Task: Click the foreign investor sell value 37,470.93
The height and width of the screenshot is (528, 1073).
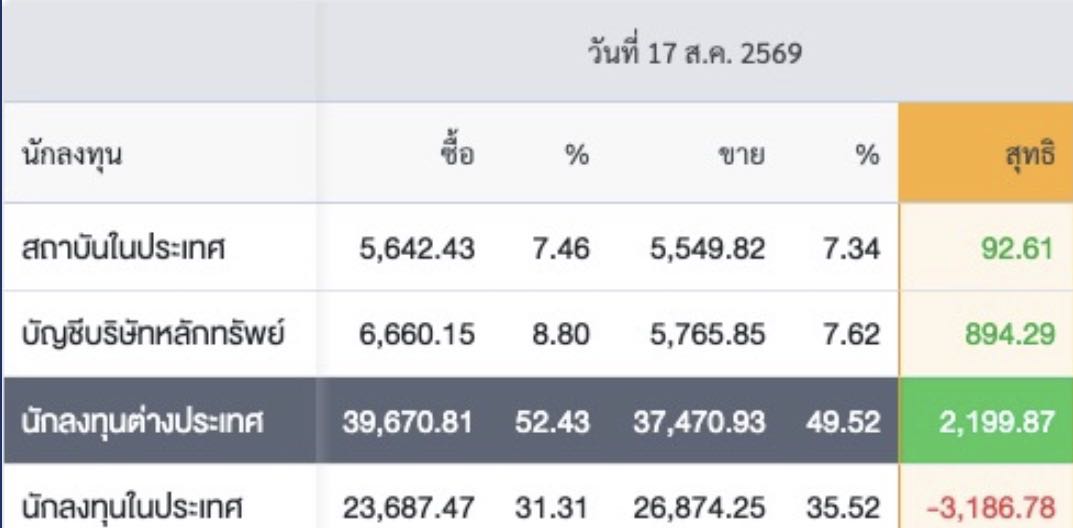Action: [x=699, y=422]
